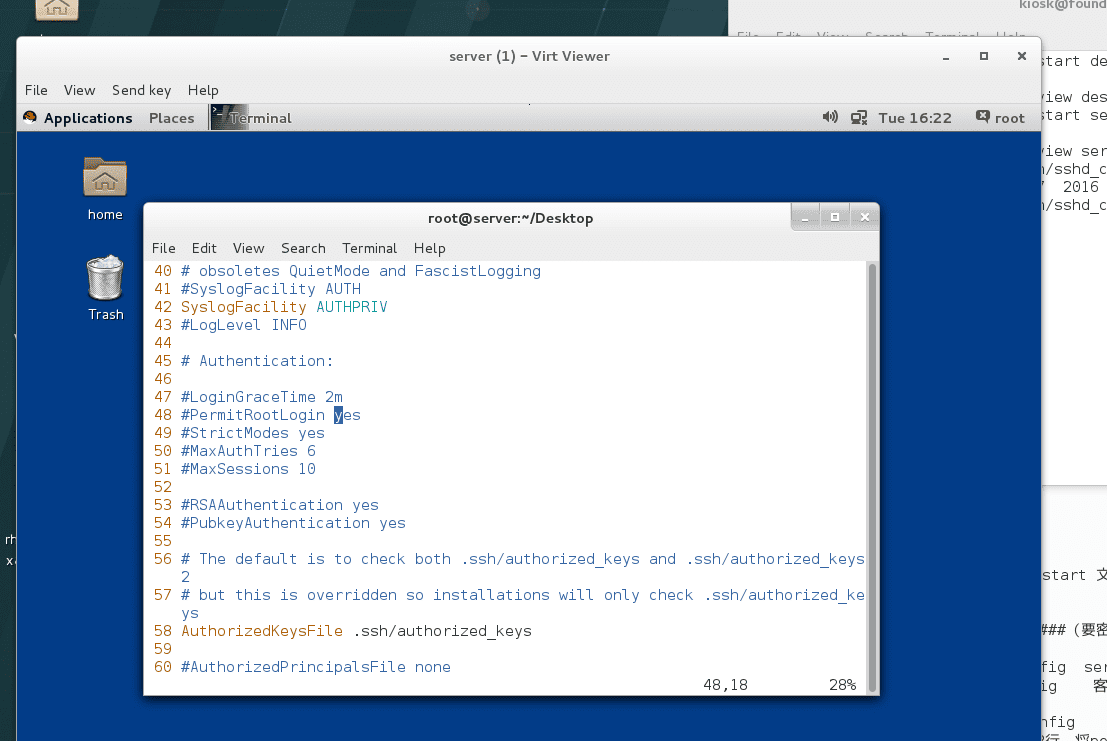This screenshot has height=741, width=1107.
Task: Click 'AuthorizedKeysFile' on line 58
Action: 262,631
